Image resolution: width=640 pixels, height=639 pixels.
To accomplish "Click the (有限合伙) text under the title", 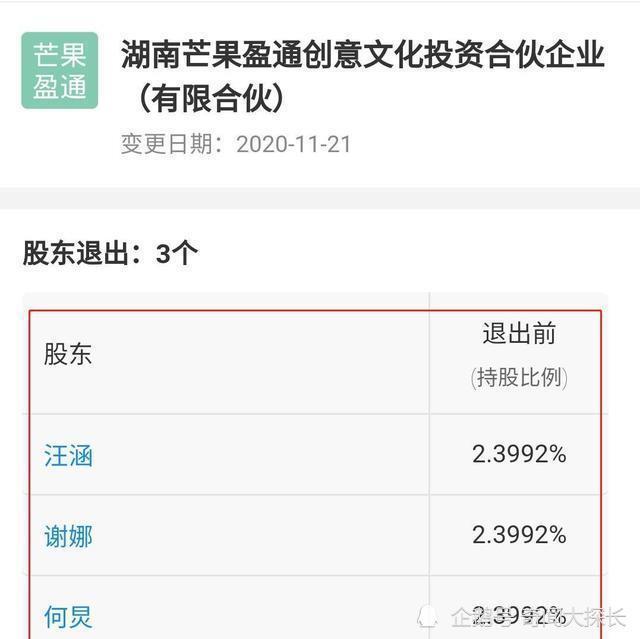I will click(x=212, y=98).
